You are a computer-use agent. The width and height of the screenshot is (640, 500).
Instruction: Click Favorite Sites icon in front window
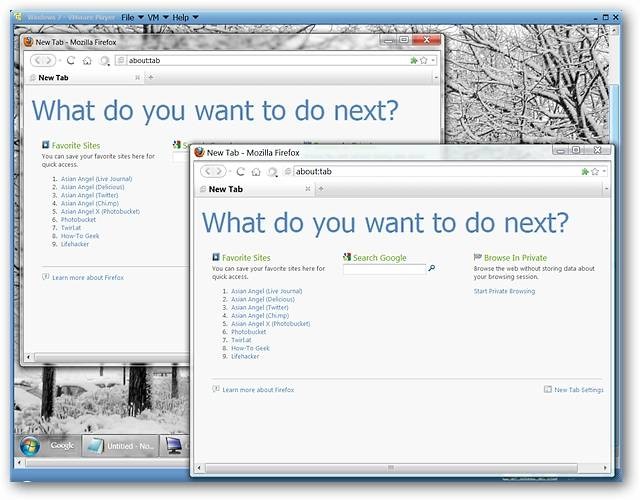216,257
